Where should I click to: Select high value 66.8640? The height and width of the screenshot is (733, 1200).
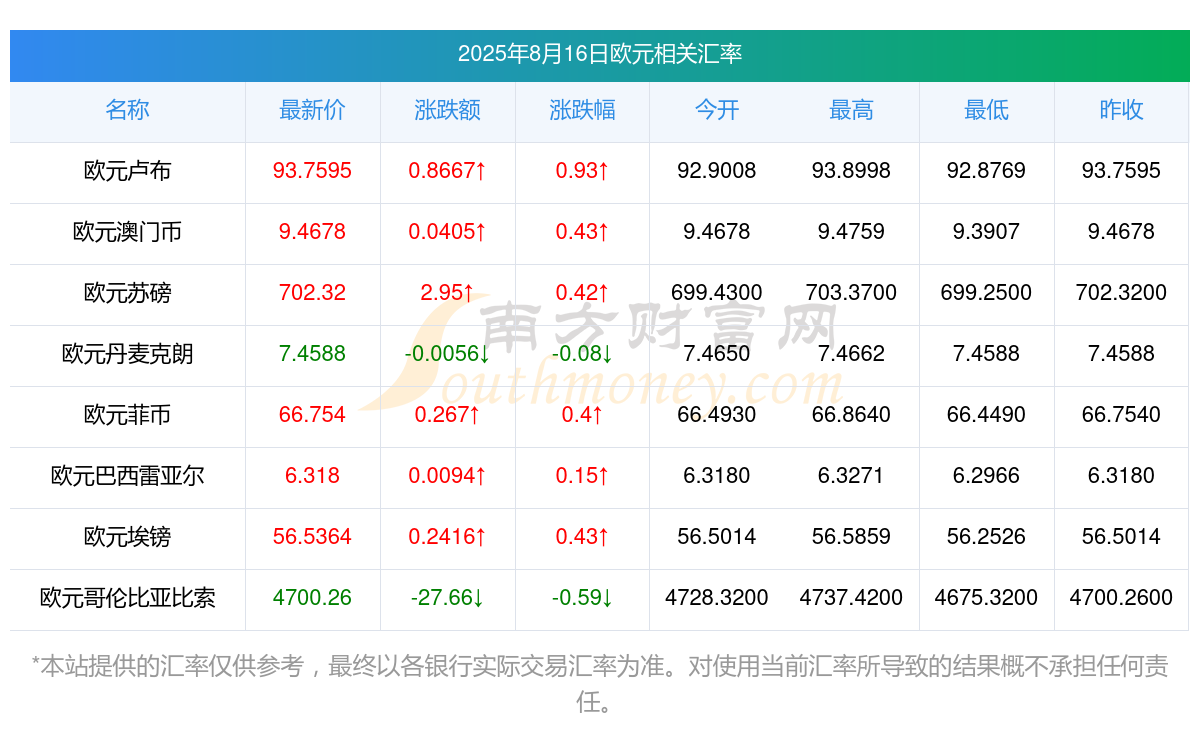point(851,415)
